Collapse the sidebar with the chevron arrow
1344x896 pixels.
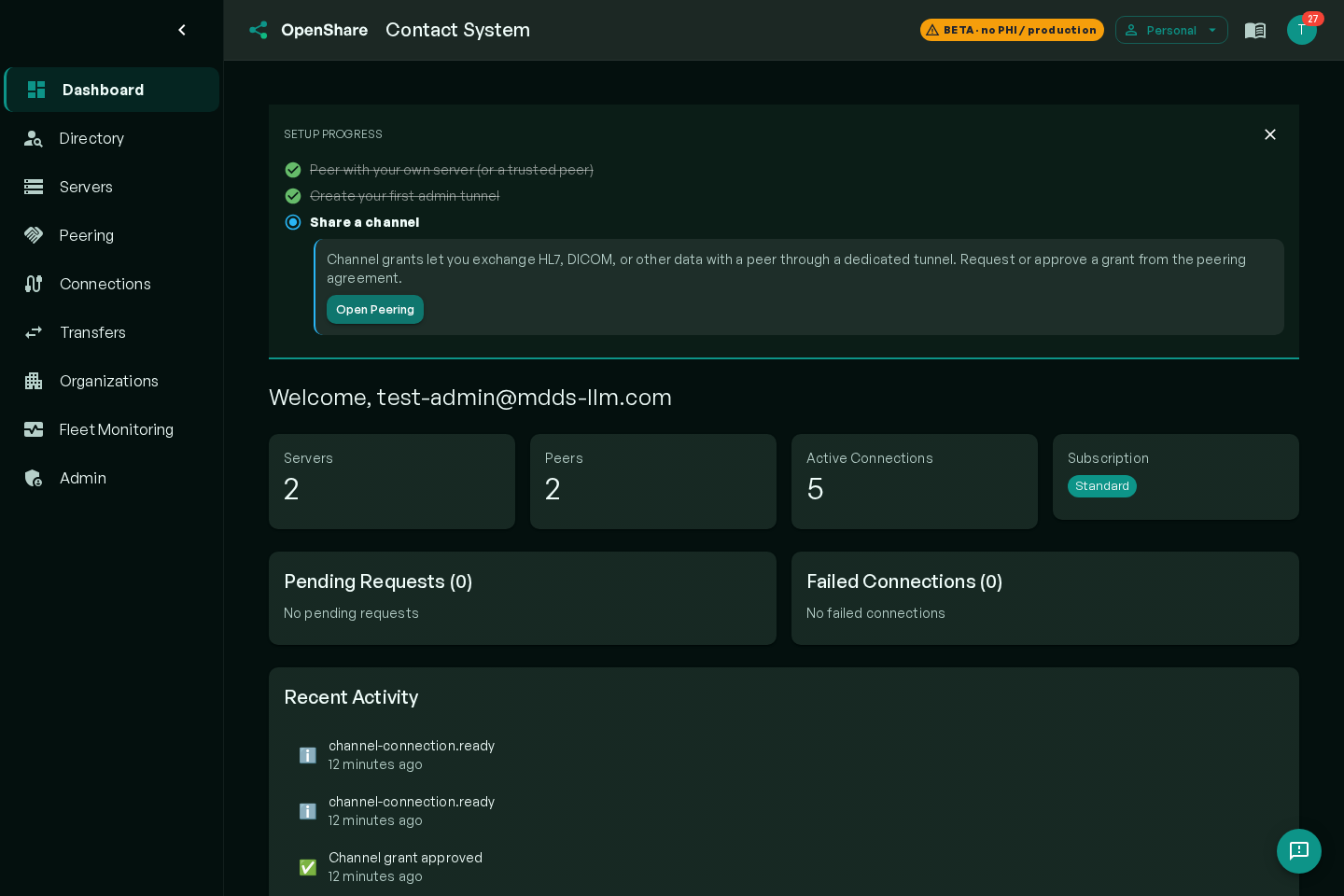[x=182, y=30]
